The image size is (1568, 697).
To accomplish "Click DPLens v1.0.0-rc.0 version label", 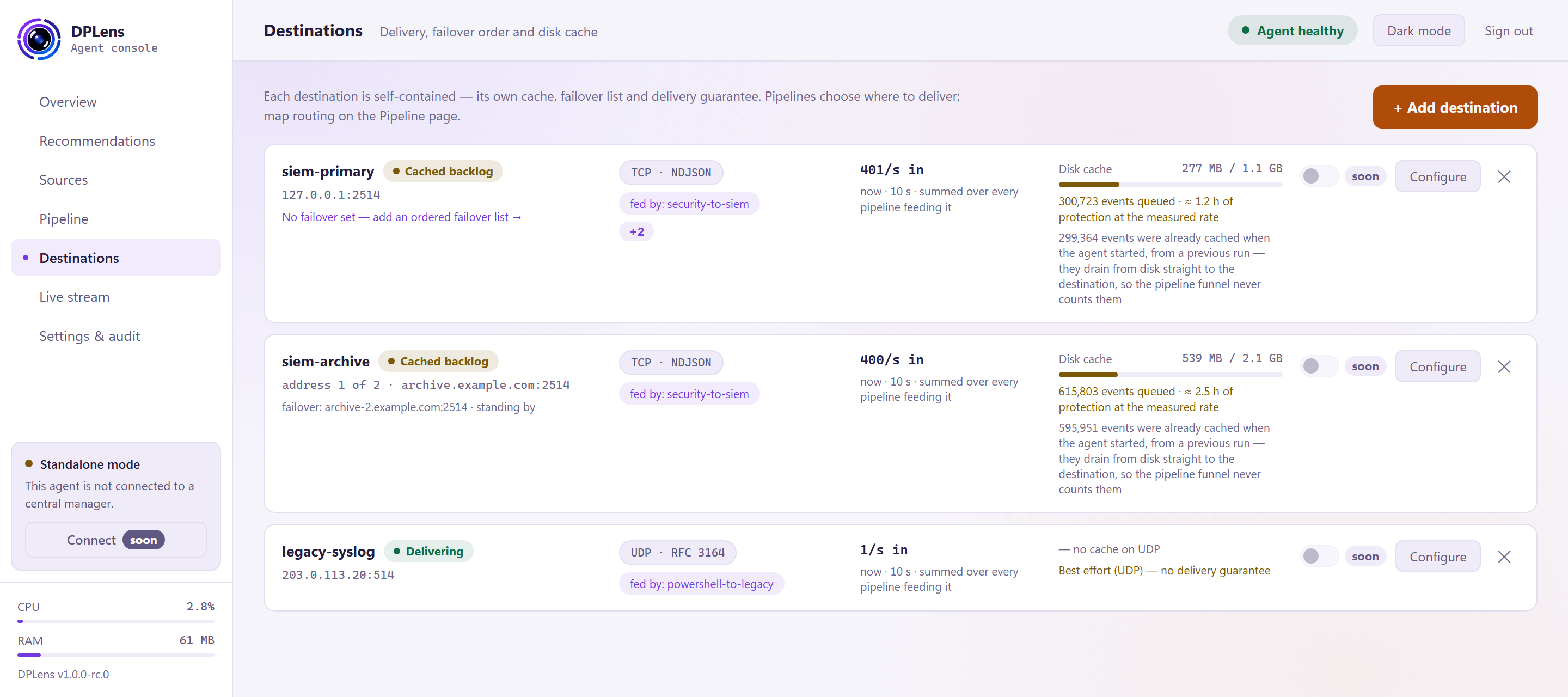I will 63,675.
